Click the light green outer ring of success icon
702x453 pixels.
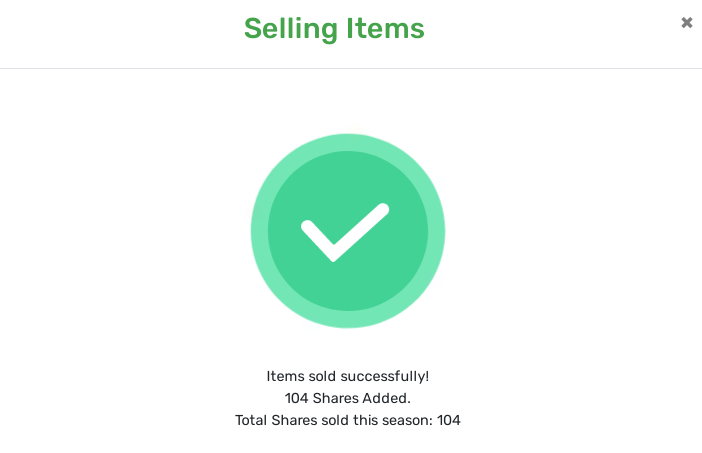[x=348, y=142]
